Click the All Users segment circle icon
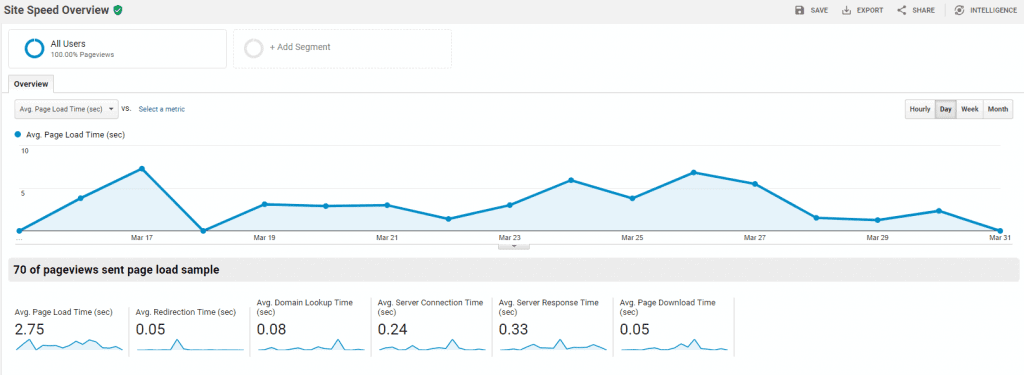This screenshot has width=1024, height=375. pyautogui.click(x=34, y=48)
